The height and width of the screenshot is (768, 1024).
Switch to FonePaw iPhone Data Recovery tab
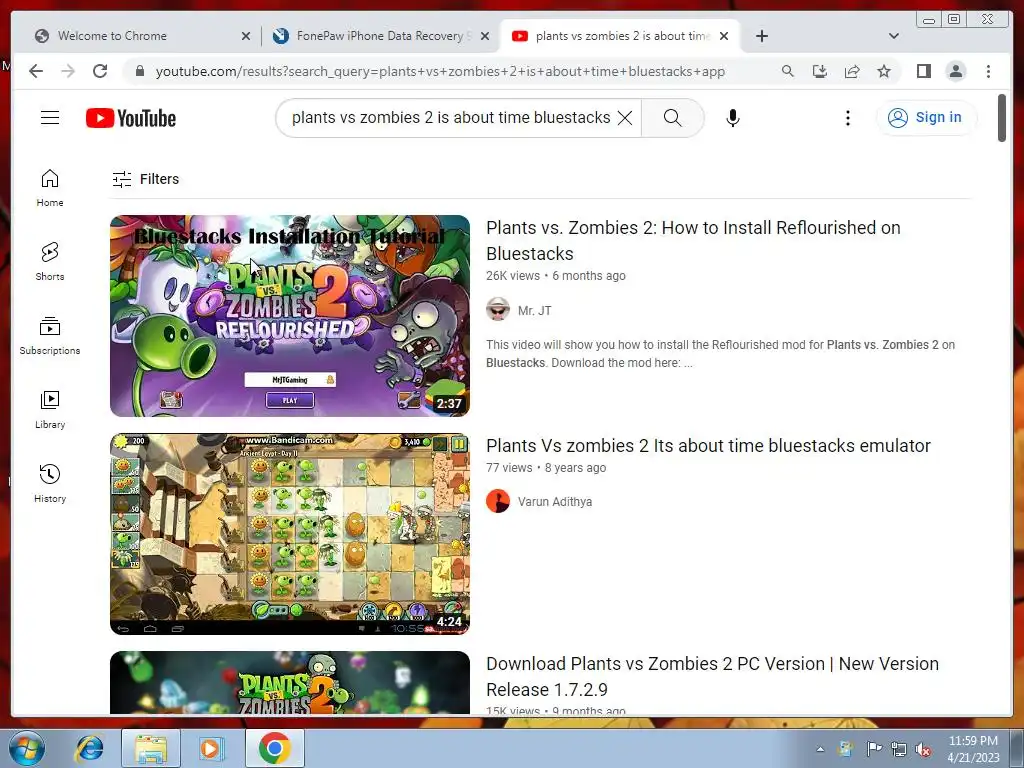pos(380,36)
